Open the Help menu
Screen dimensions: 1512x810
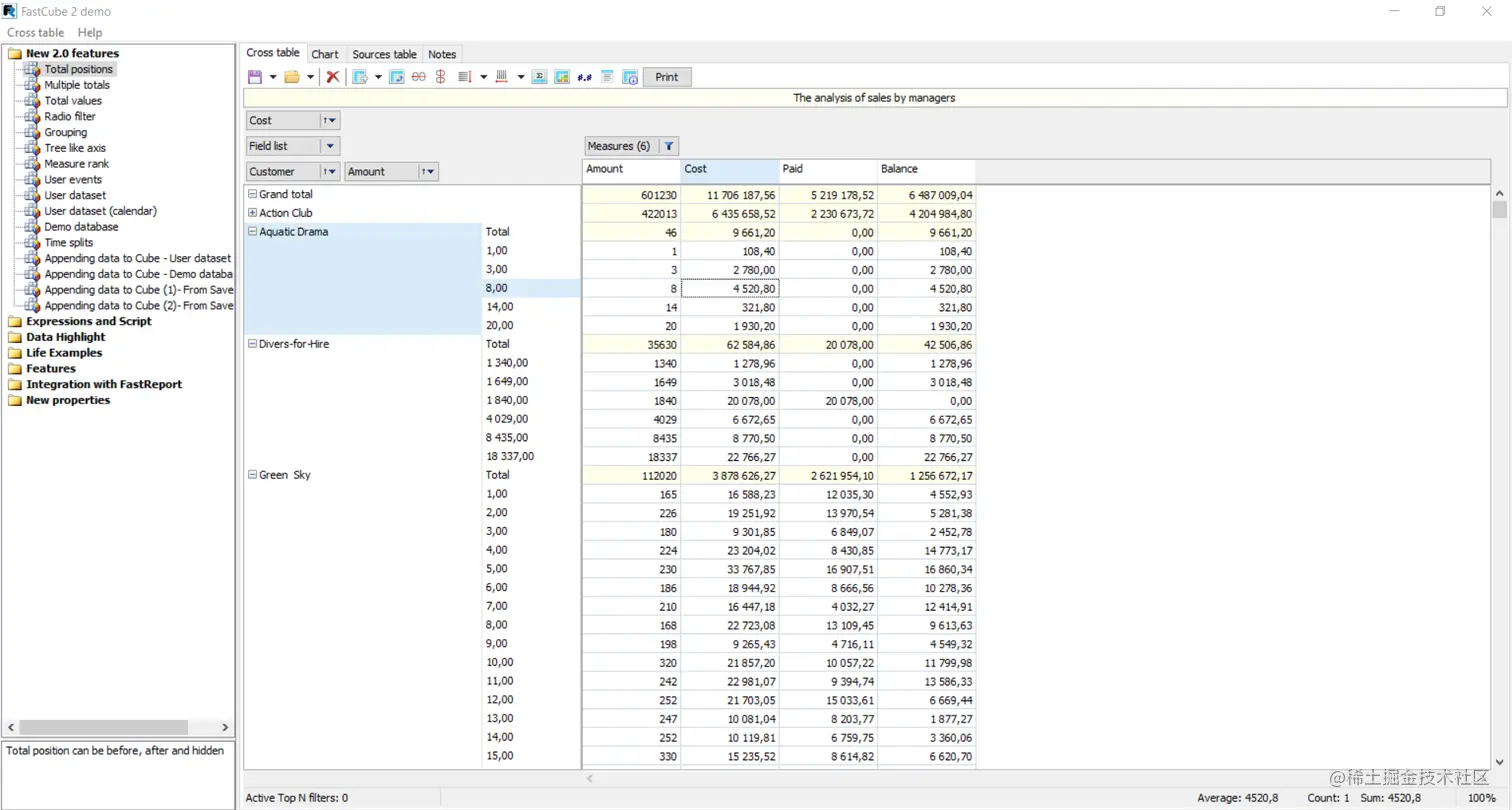pyautogui.click(x=90, y=33)
